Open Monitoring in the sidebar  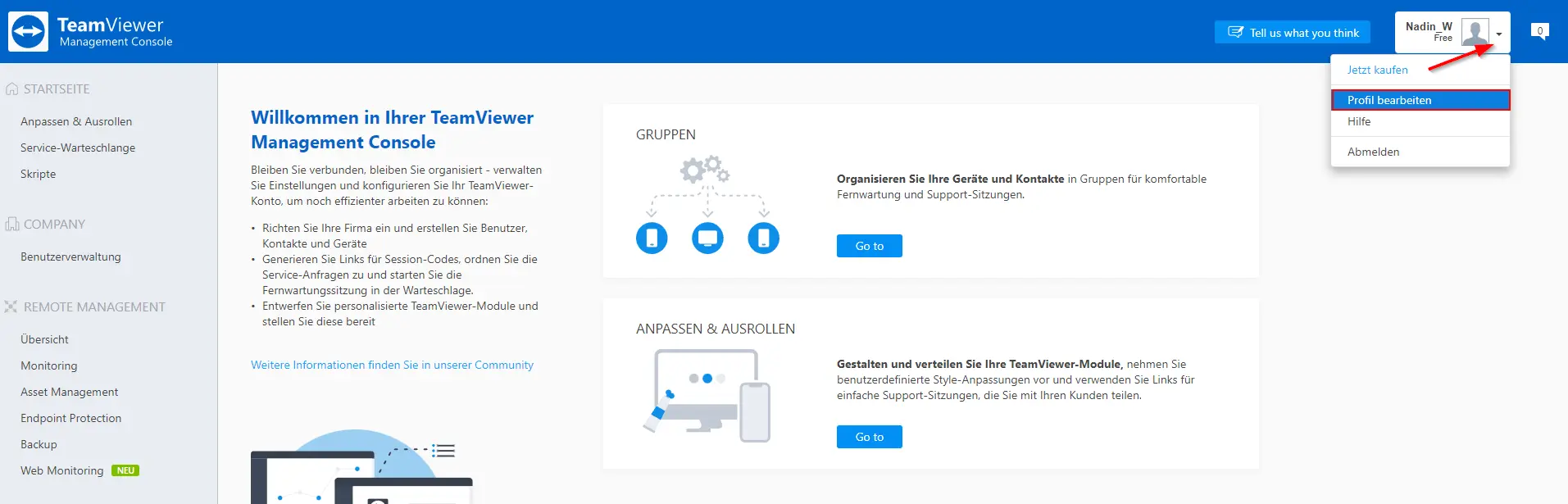point(49,366)
